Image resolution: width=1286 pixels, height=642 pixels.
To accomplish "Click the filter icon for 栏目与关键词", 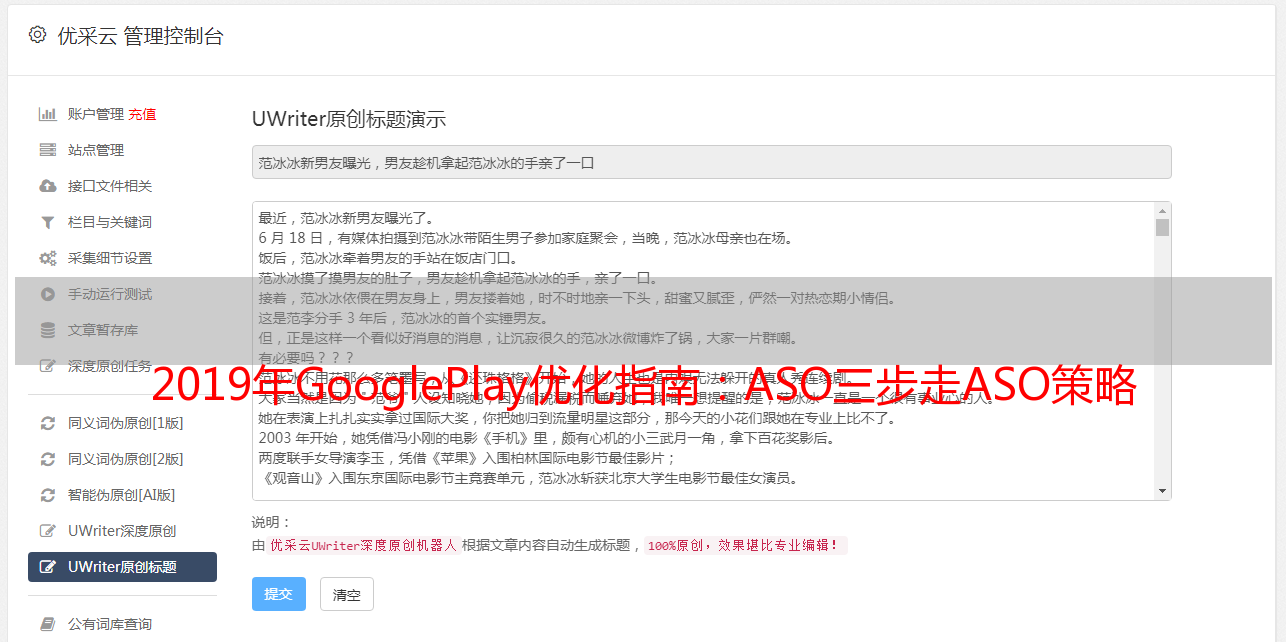I will [x=47, y=222].
